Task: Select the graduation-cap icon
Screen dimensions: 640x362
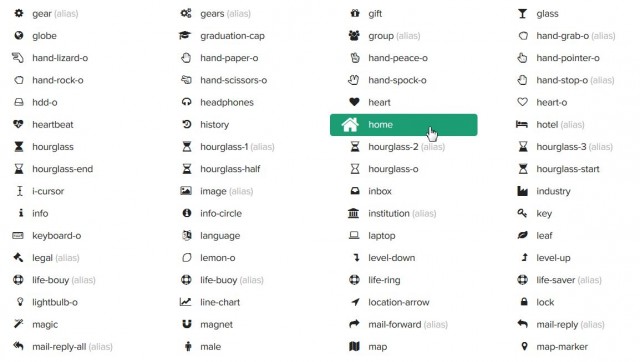Action: pos(185,36)
